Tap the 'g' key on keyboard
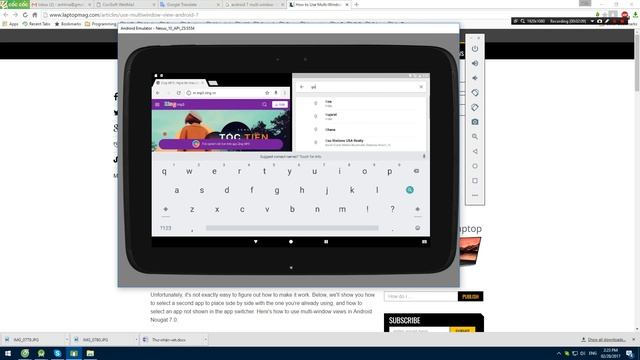The width and height of the screenshot is (640, 360). (x=277, y=190)
